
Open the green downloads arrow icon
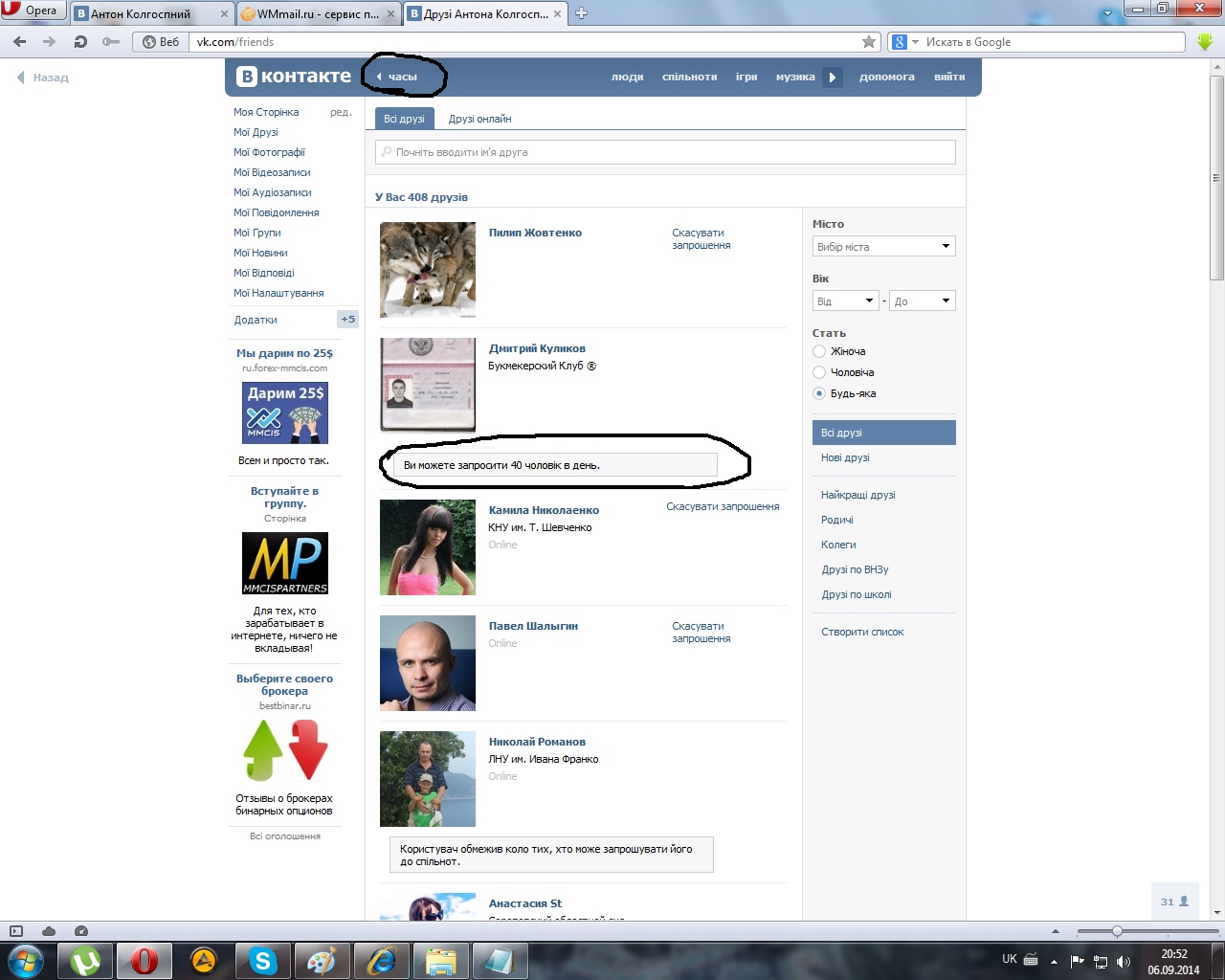1205,42
